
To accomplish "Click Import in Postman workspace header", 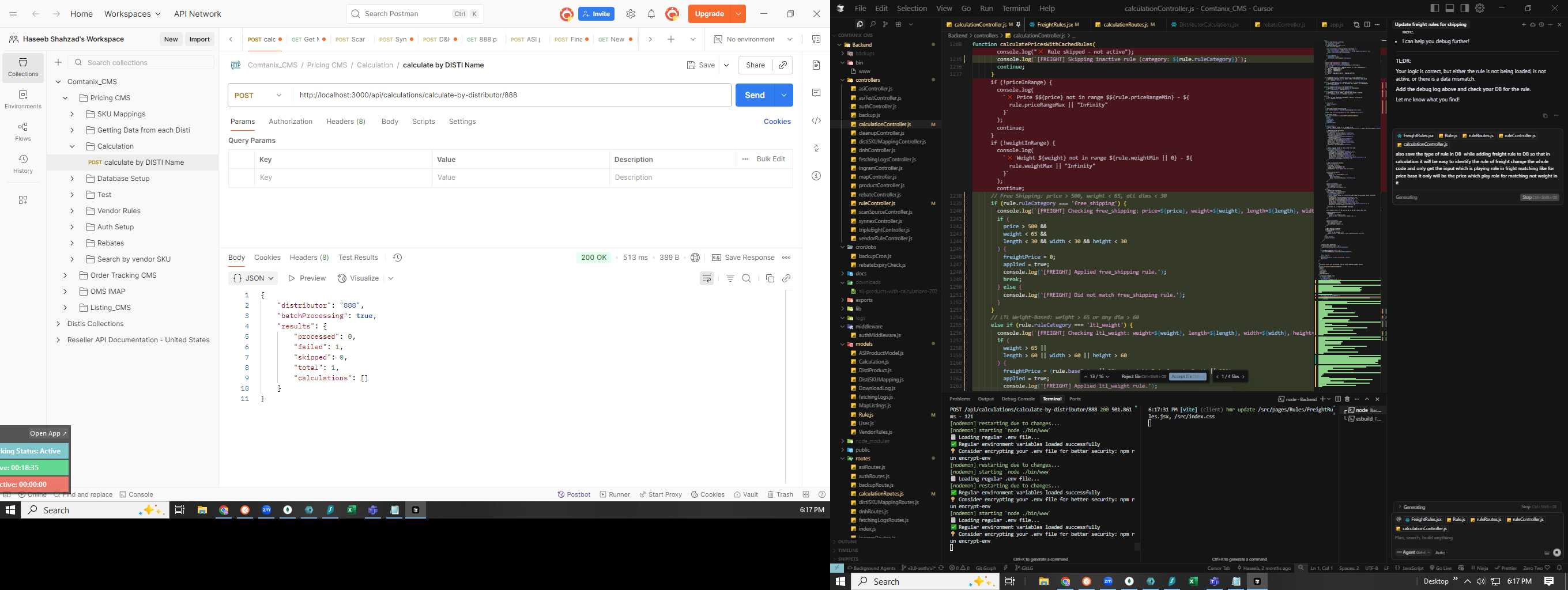I will click(x=199, y=40).
